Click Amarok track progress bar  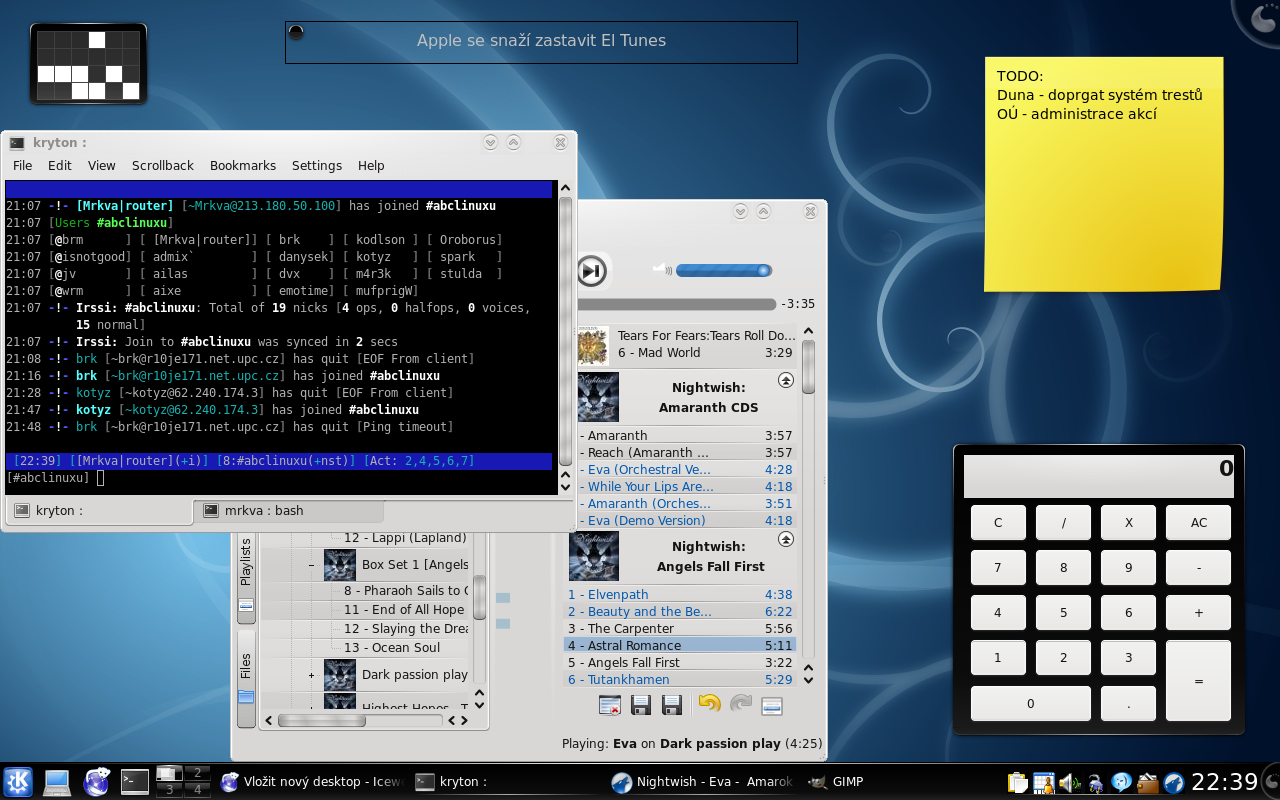point(676,304)
